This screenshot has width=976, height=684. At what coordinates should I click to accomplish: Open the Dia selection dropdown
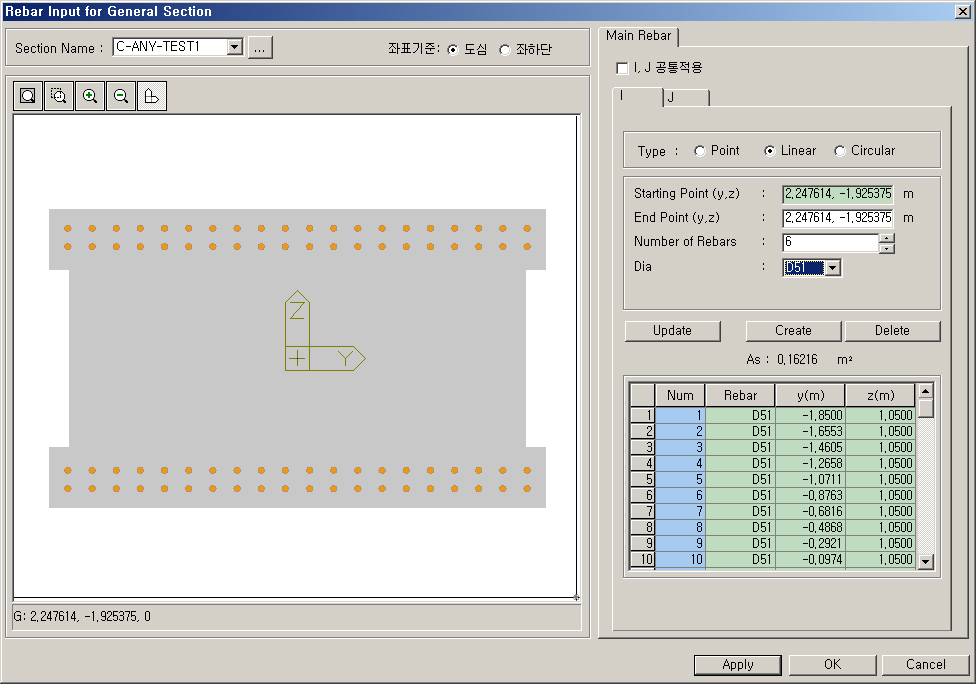(x=831, y=267)
